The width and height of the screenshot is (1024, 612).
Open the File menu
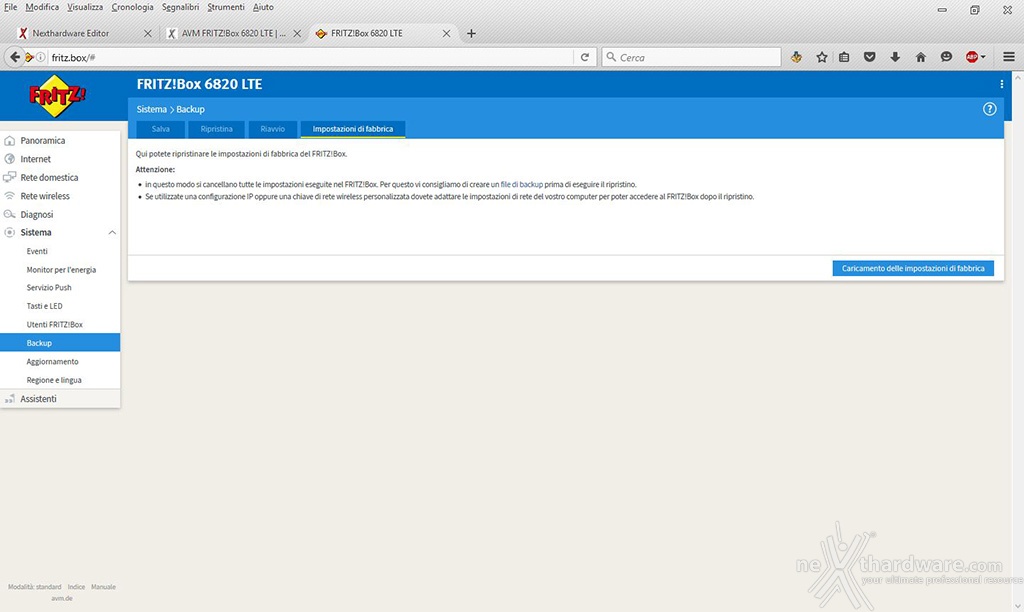[10, 7]
